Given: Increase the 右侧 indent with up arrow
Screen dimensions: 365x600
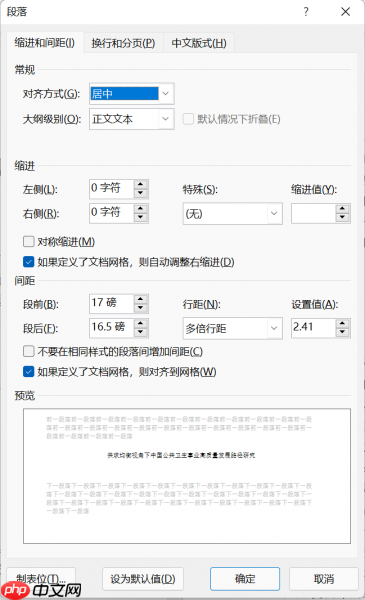Looking at the screenshot, I should pyautogui.click(x=141, y=208).
